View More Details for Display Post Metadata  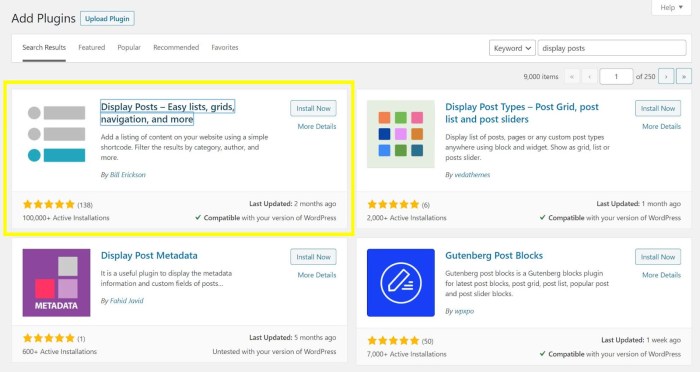317,275
